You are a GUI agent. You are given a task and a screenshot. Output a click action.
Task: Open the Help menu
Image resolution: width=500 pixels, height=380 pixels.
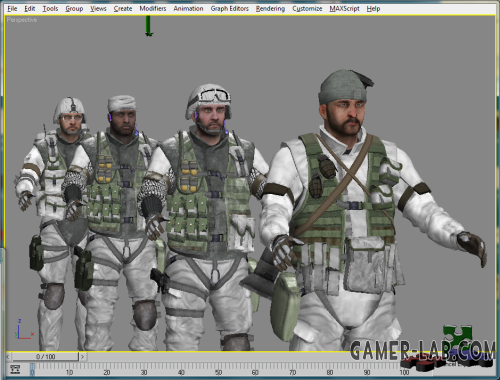[x=373, y=9]
